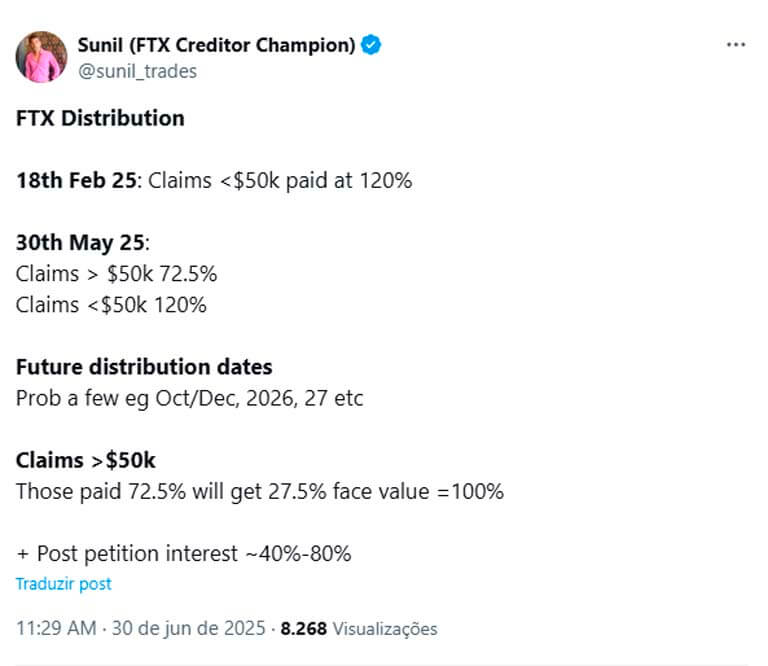View the 8.268 Visualizações count

coord(359,628)
